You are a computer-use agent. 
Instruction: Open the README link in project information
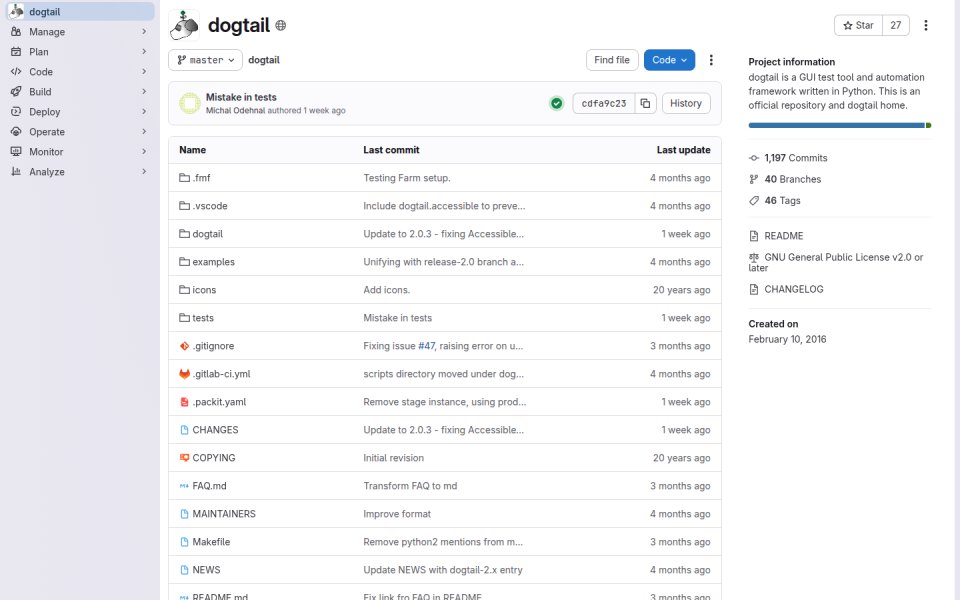(783, 236)
